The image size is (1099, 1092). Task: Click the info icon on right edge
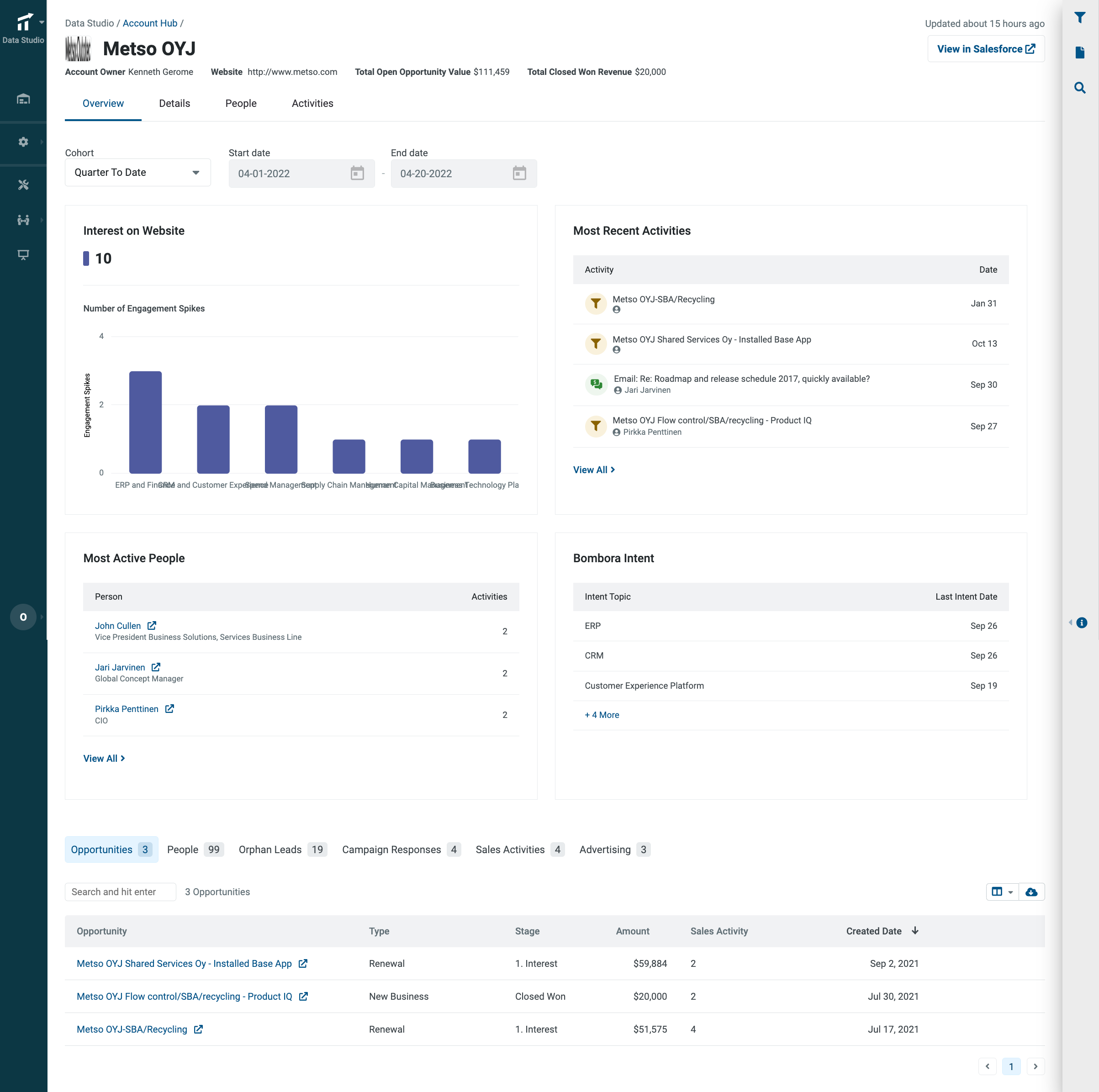click(x=1082, y=623)
